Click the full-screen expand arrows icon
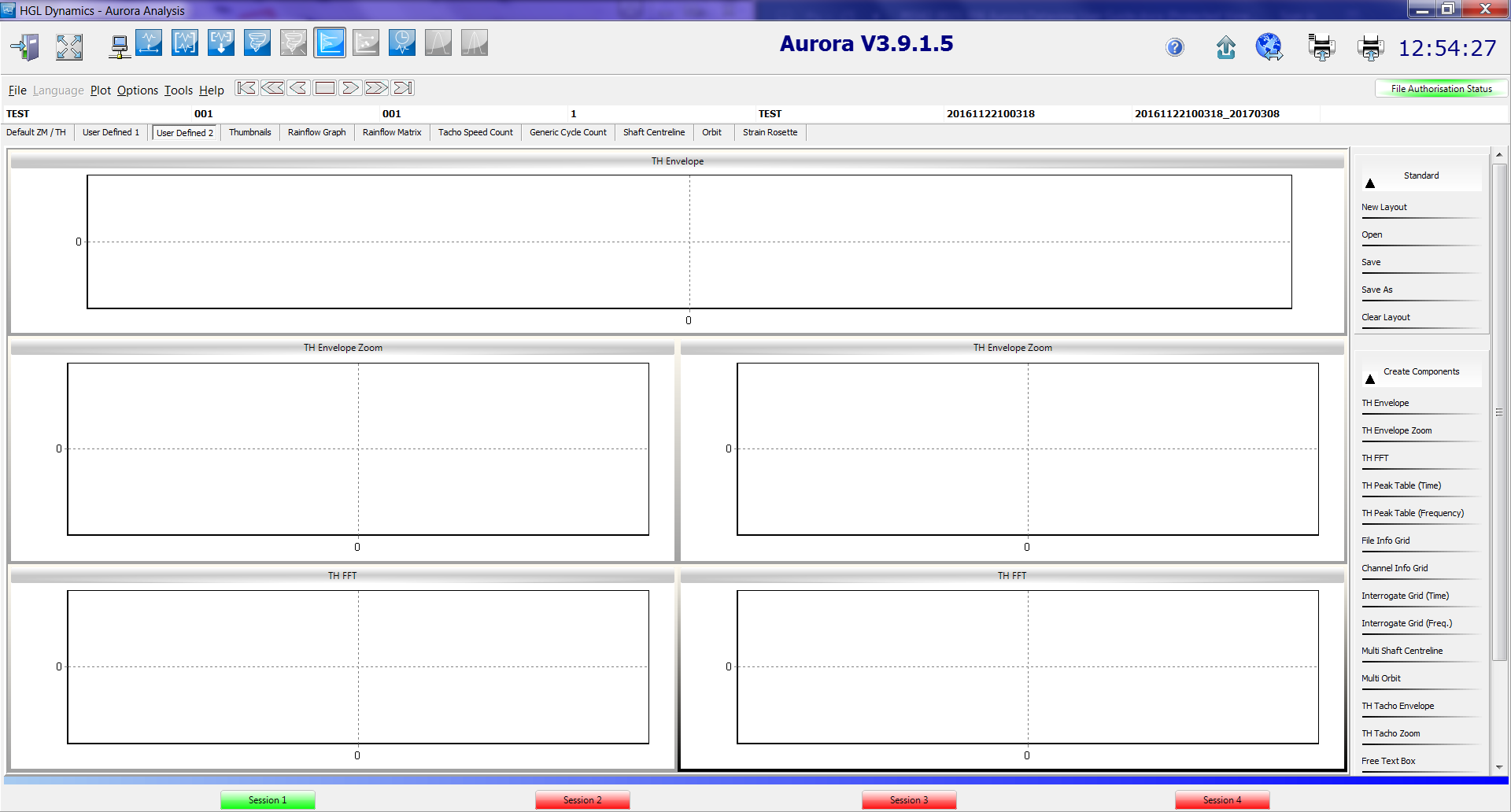1511x812 pixels. coord(69,46)
